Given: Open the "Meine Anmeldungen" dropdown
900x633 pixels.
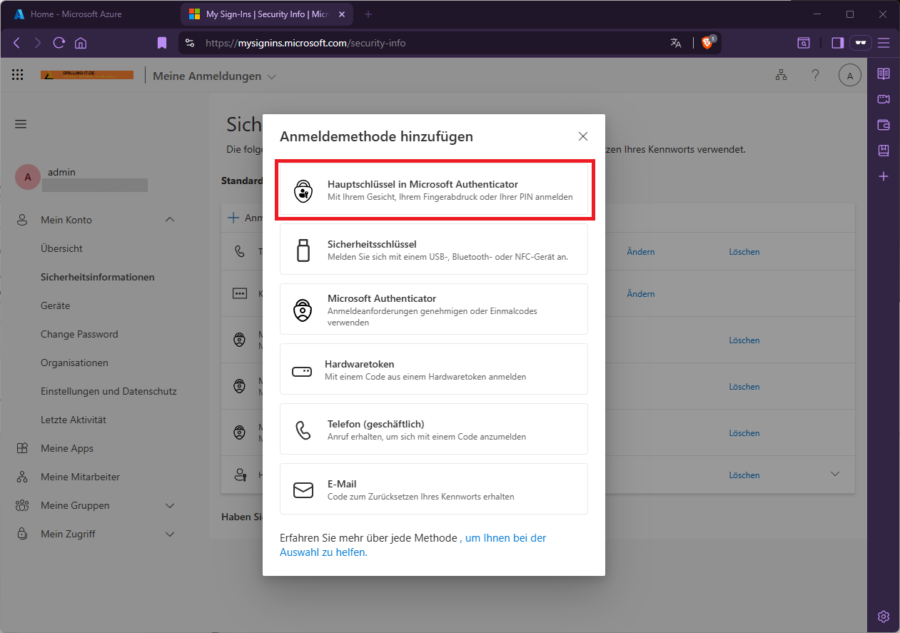Looking at the screenshot, I should [x=270, y=75].
